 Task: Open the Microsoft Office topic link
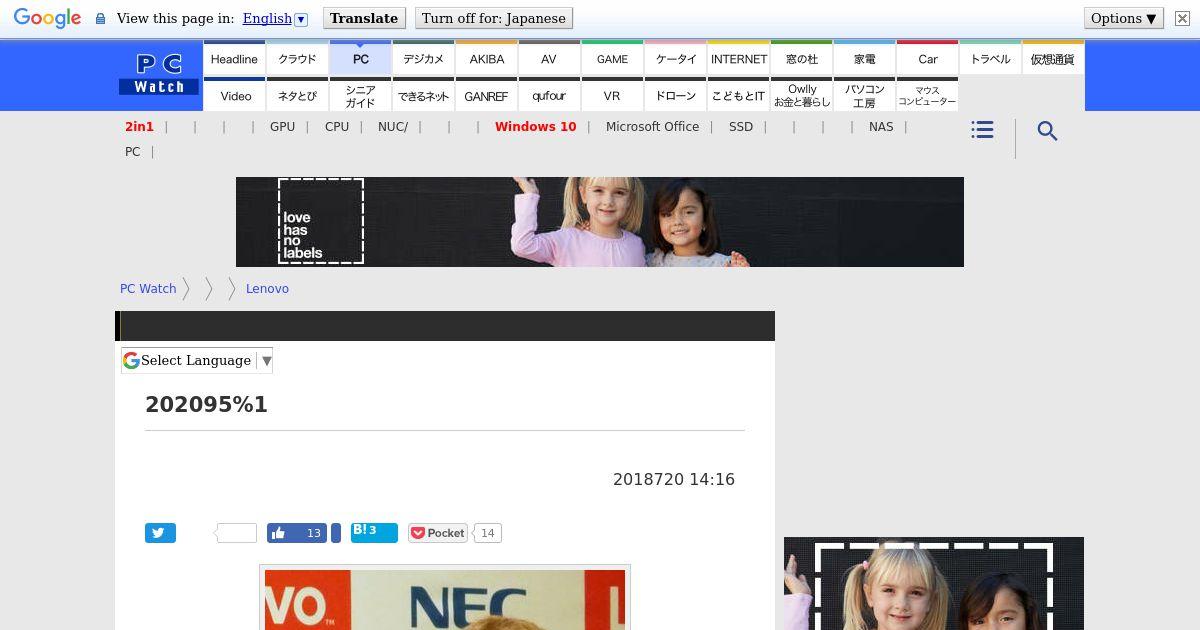pos(652,126)
